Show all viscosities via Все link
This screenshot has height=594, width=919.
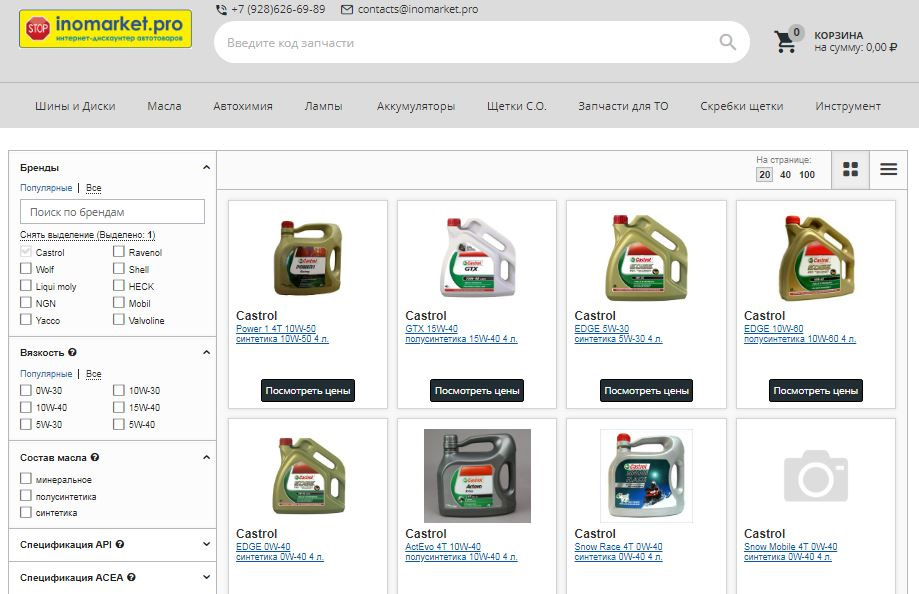[x=94, y=374]
